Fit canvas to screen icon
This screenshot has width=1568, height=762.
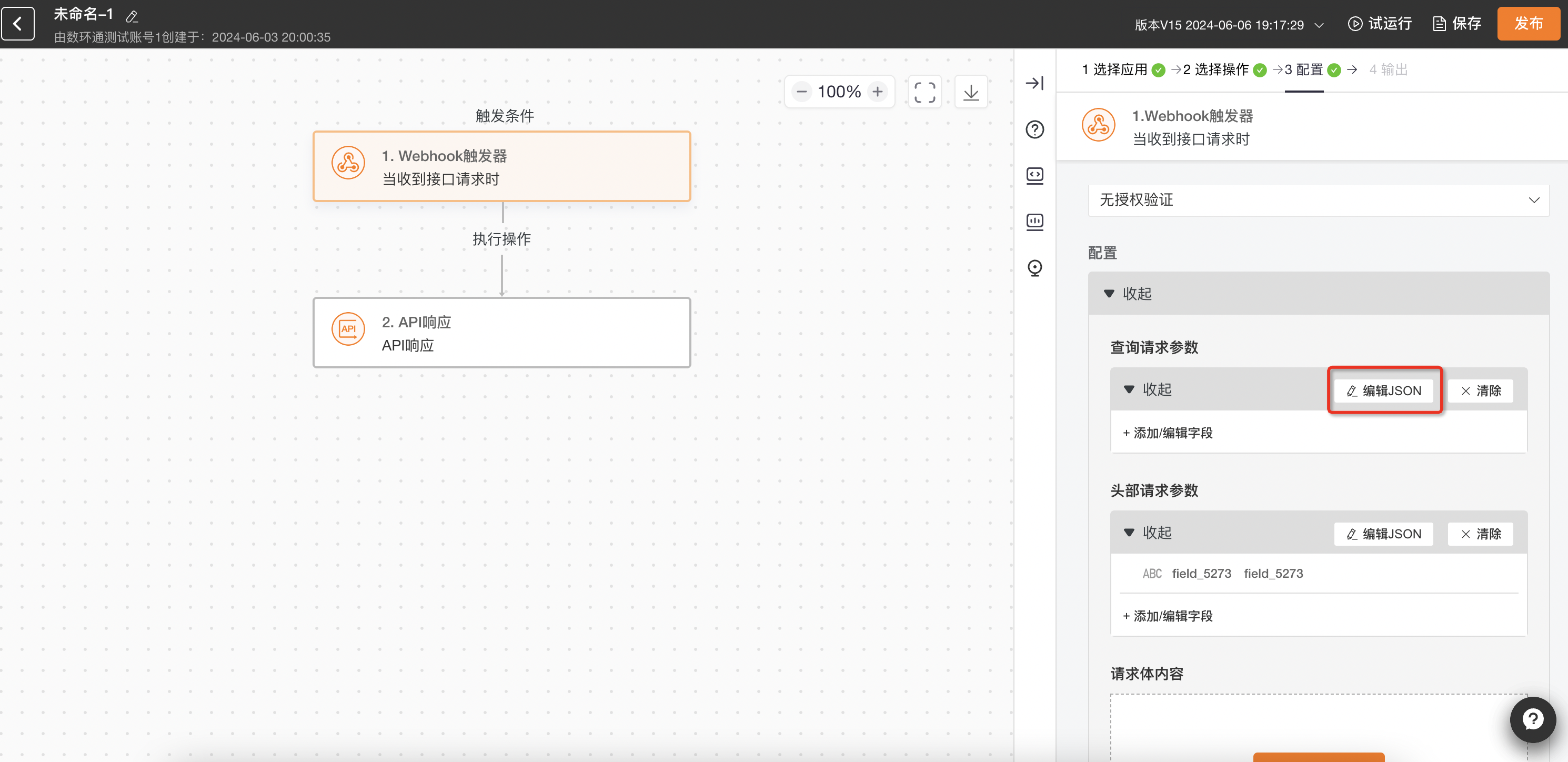(924, 93)
